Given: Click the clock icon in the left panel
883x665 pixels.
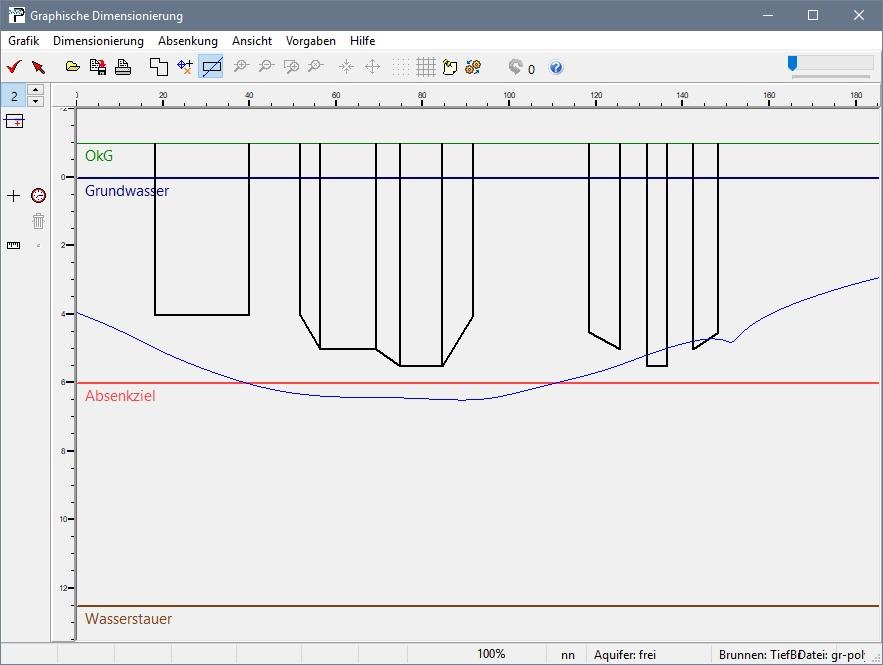Looking at the screenshot, I should [x=38, y=195].
